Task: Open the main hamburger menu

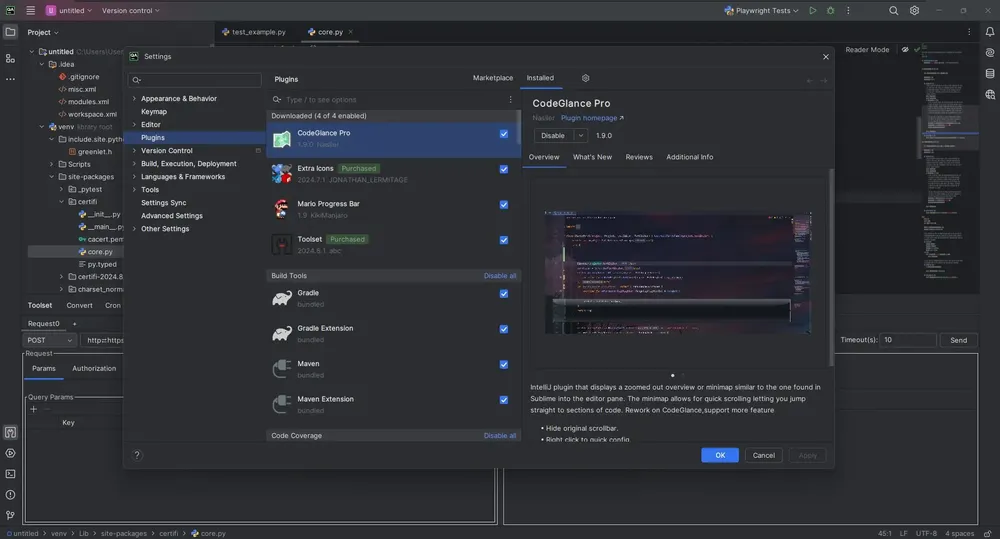Action: pyautogui.click(x=30, y=10)
